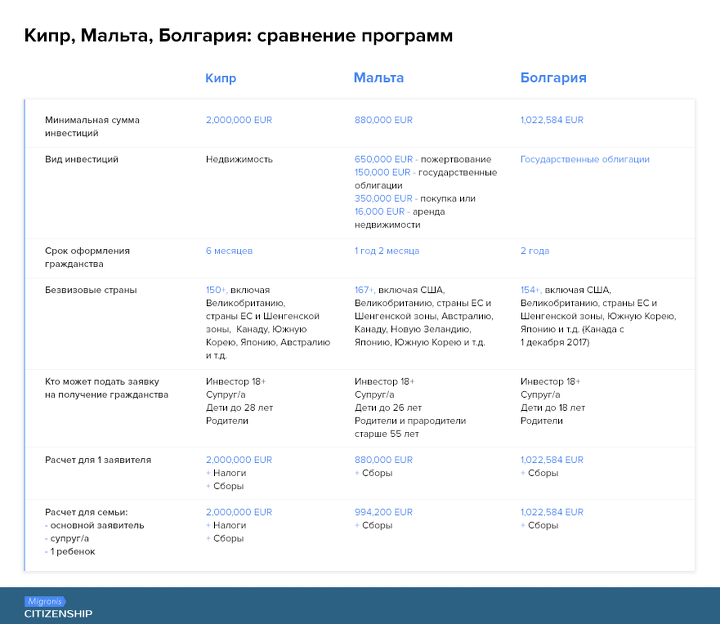Click 'старше 55 лет' text
Screen dimensions: 720x624
click(386, 434)
